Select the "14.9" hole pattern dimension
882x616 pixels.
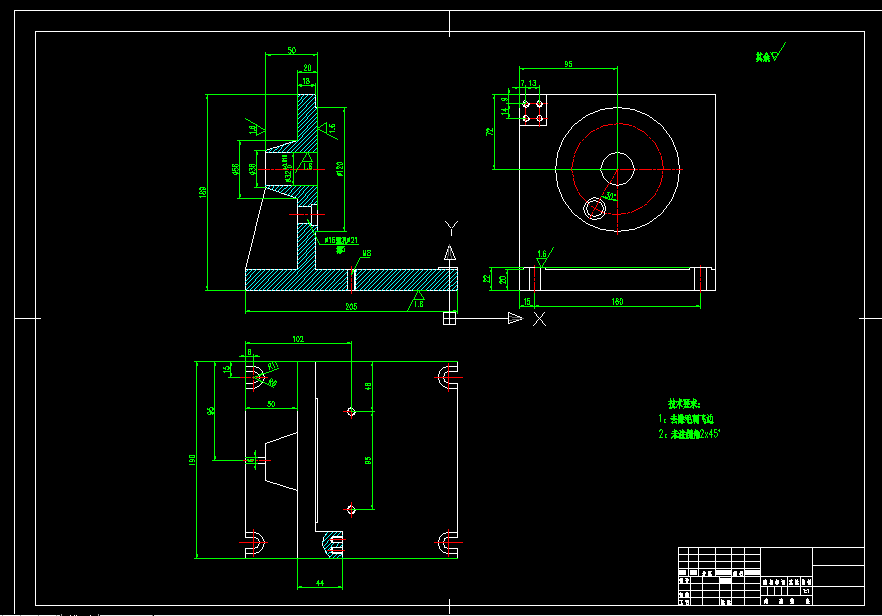point(505,106)
